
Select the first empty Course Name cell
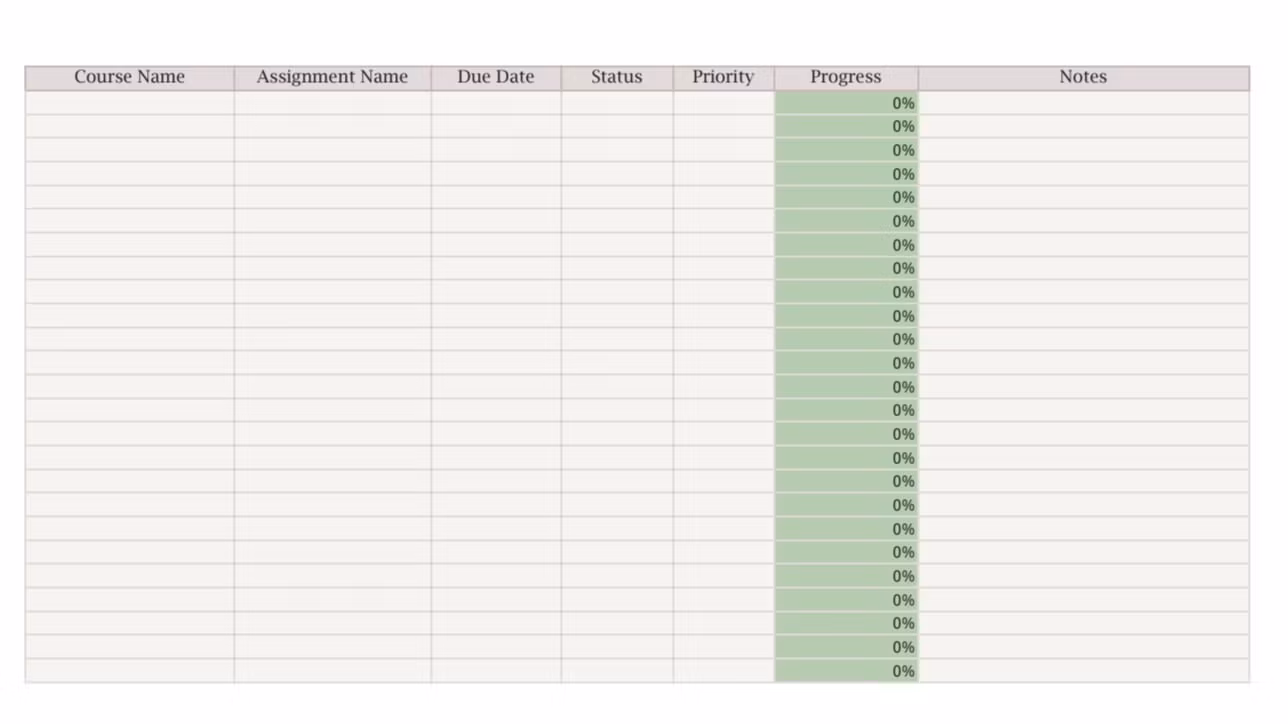130,103
